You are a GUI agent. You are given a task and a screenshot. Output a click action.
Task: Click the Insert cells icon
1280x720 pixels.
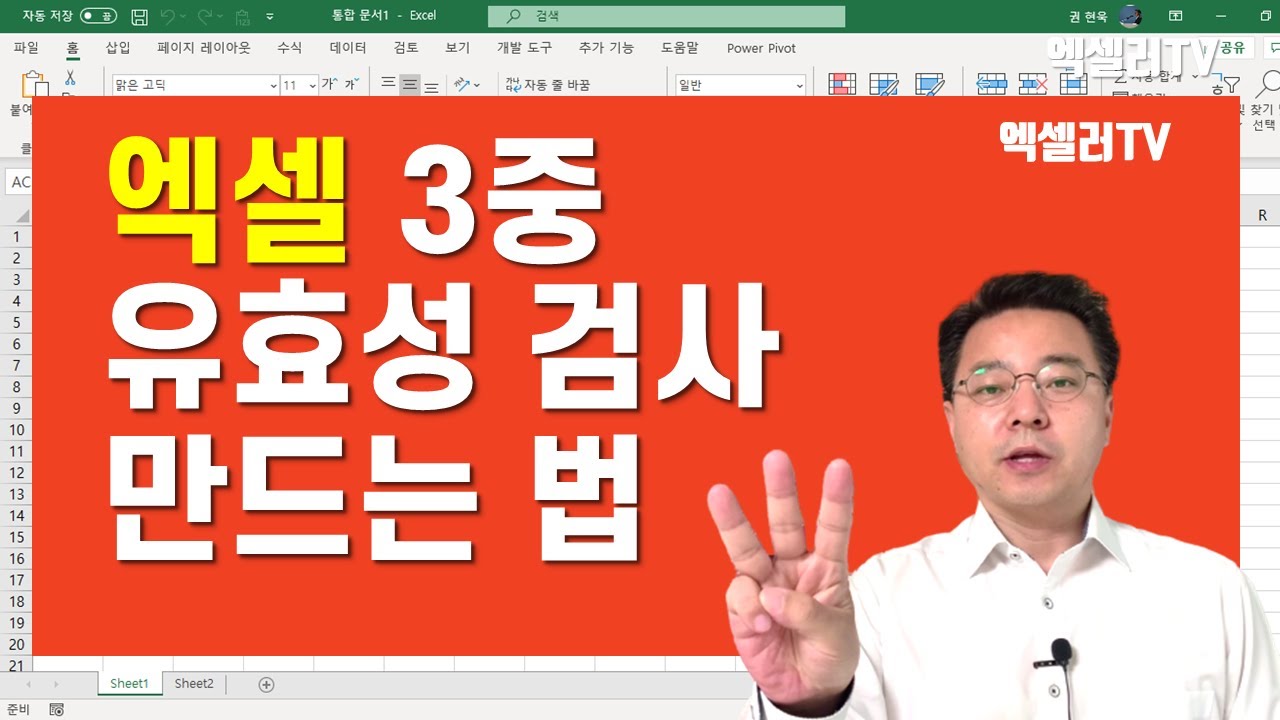991,84
